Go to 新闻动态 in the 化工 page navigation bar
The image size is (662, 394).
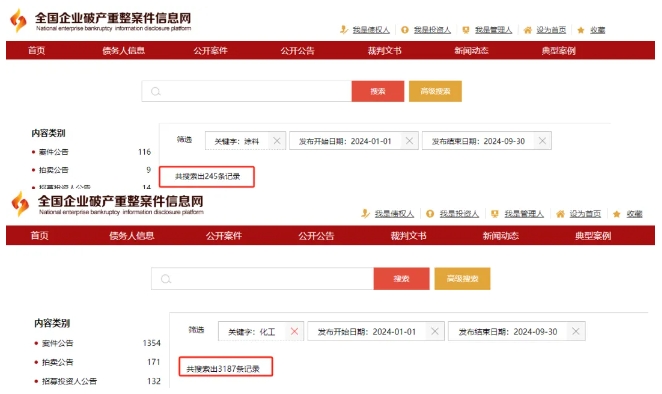click(x=501, y=236)
